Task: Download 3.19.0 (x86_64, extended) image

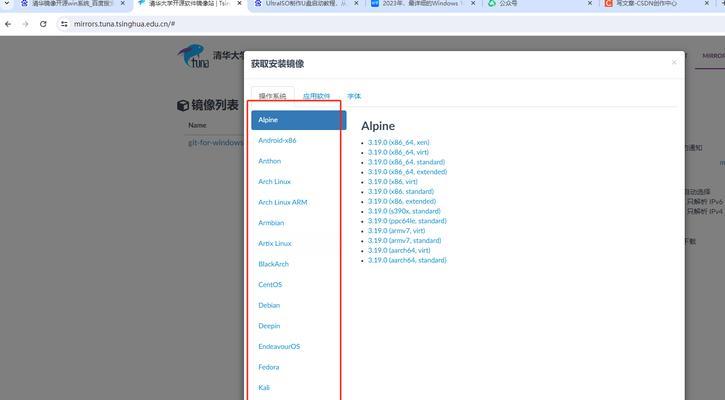Action: [x=407, y=172]
